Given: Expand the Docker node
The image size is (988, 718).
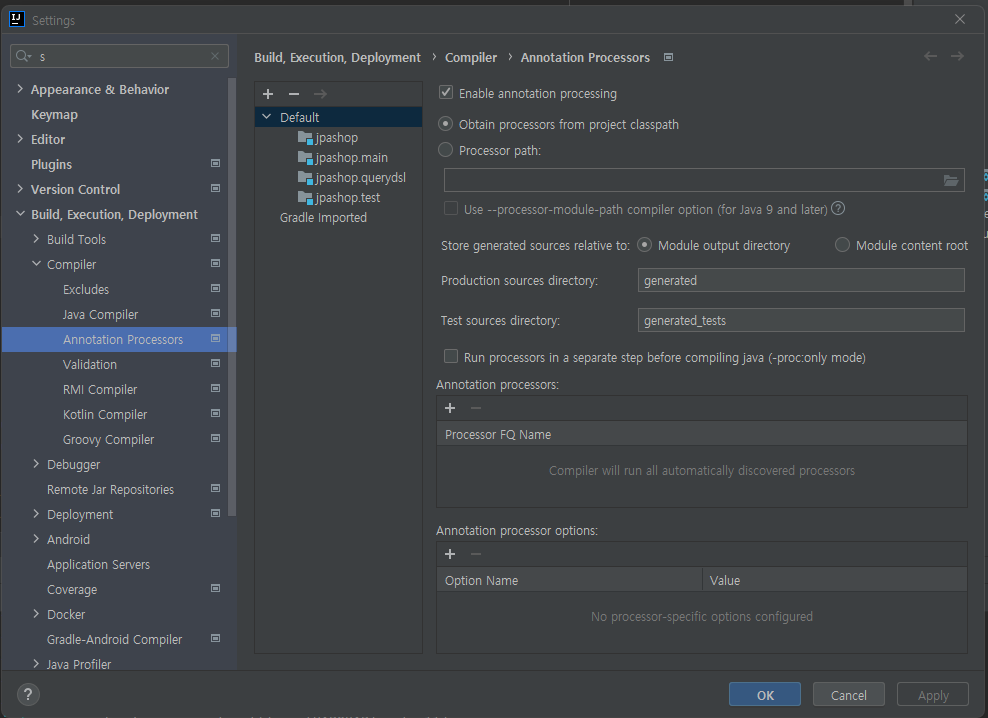Looking at the screenshot, I should (x=36, y=613).
